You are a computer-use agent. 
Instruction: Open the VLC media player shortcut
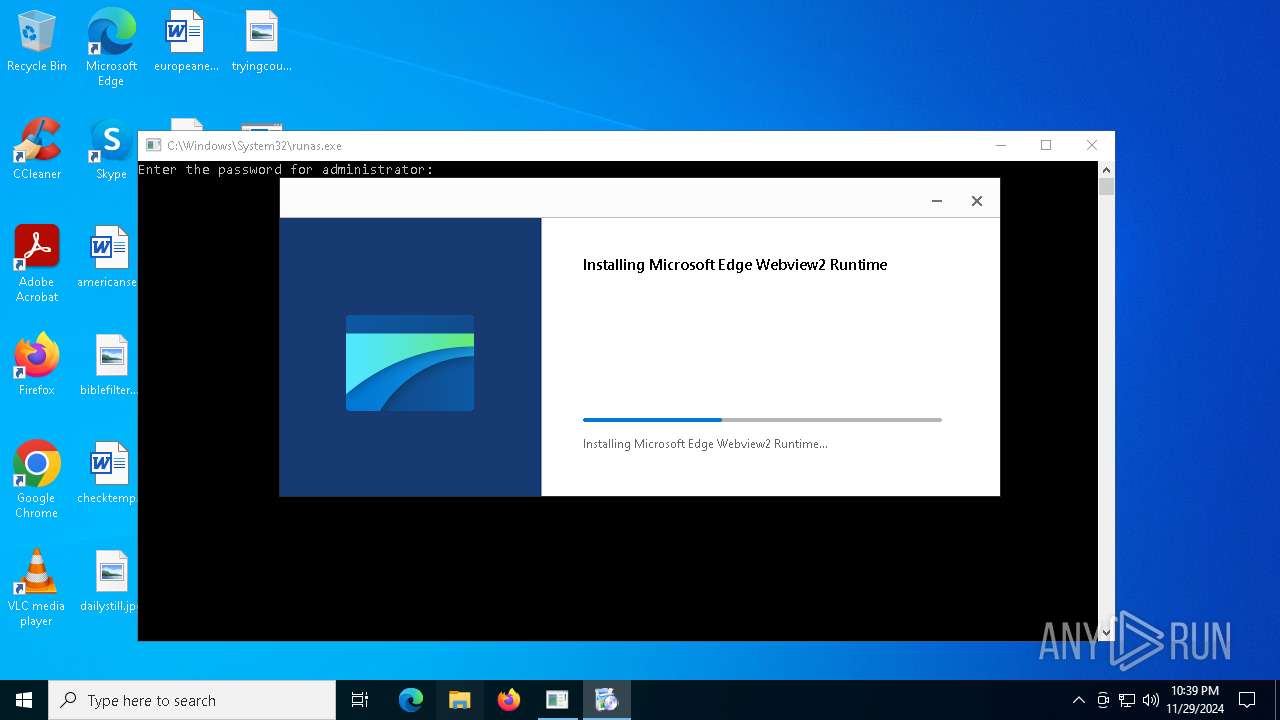(x=37, y=588)
